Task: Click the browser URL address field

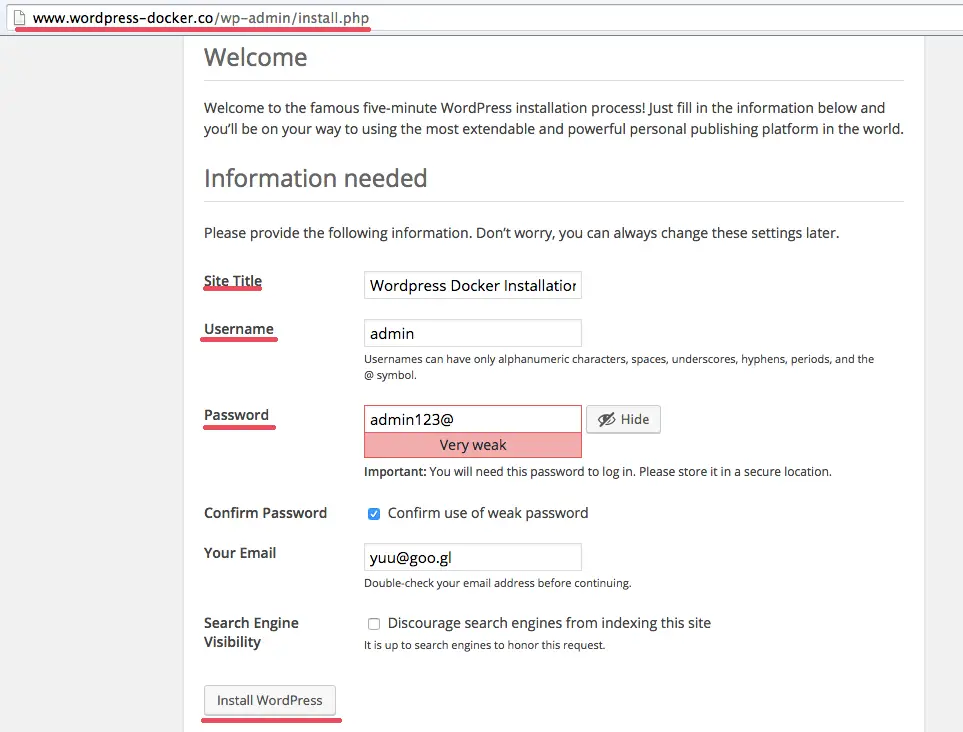Action: [485, 18]
